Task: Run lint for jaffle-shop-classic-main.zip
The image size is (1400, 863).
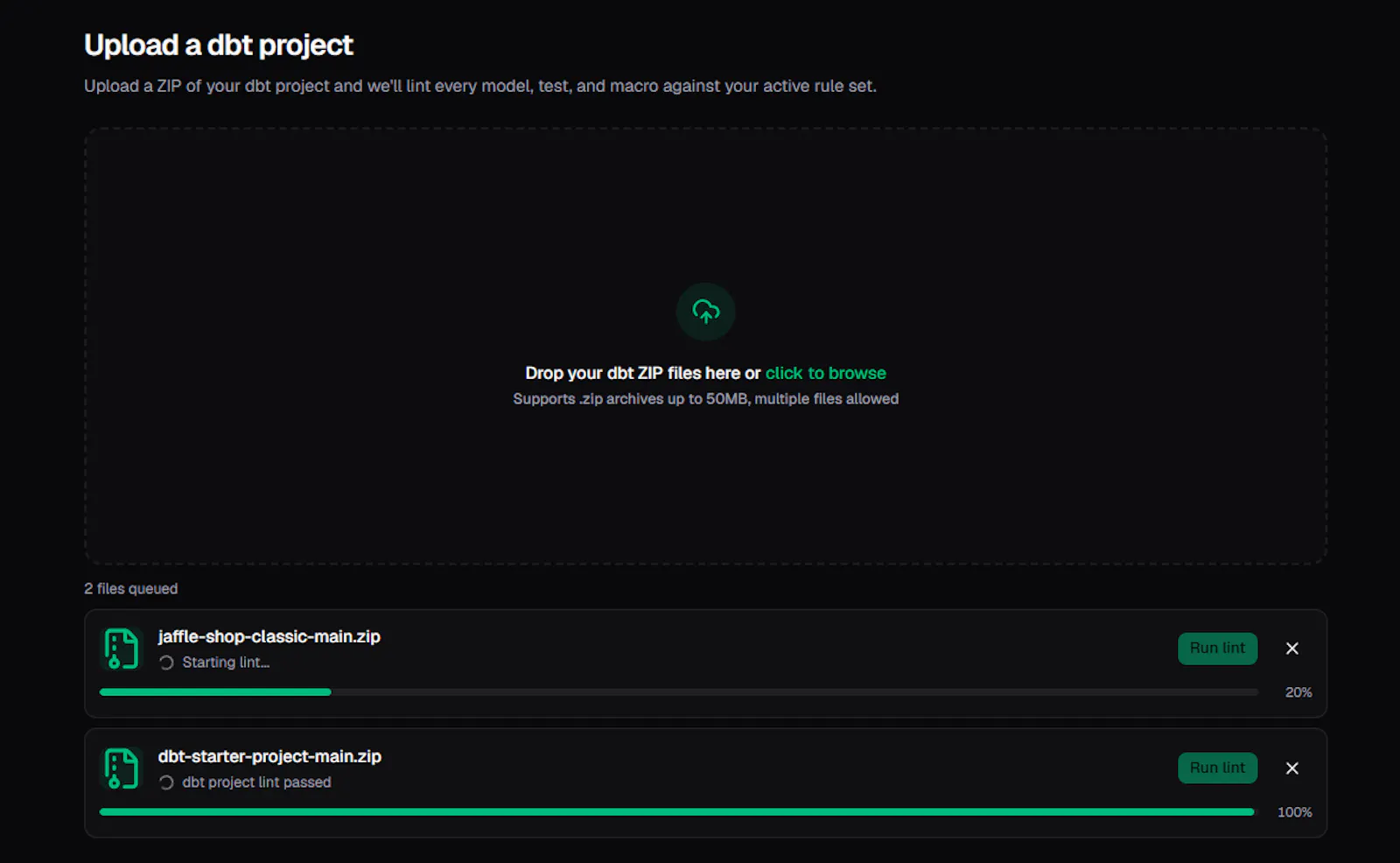Action: pos(1217,649)
